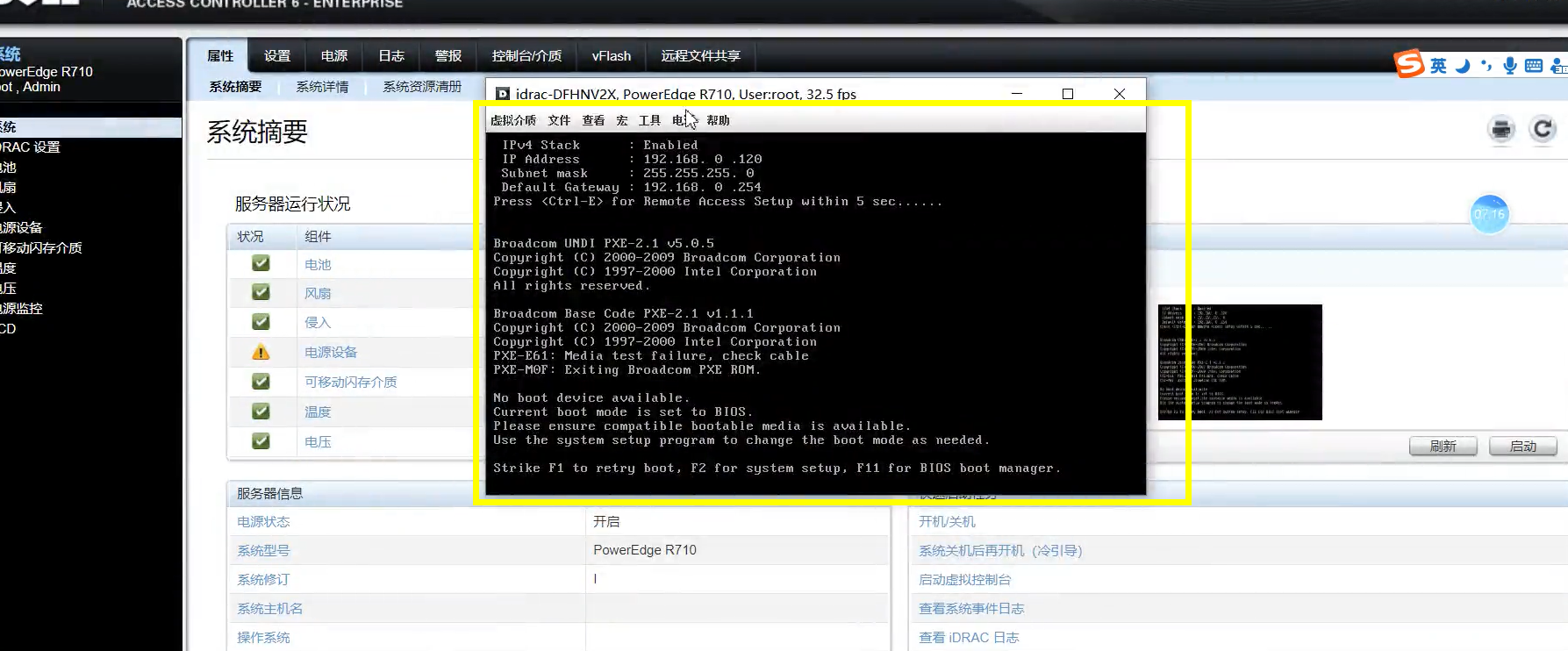Switch to the 设置 tab
Screen dimensions: 1568x651
click(277, 56)
